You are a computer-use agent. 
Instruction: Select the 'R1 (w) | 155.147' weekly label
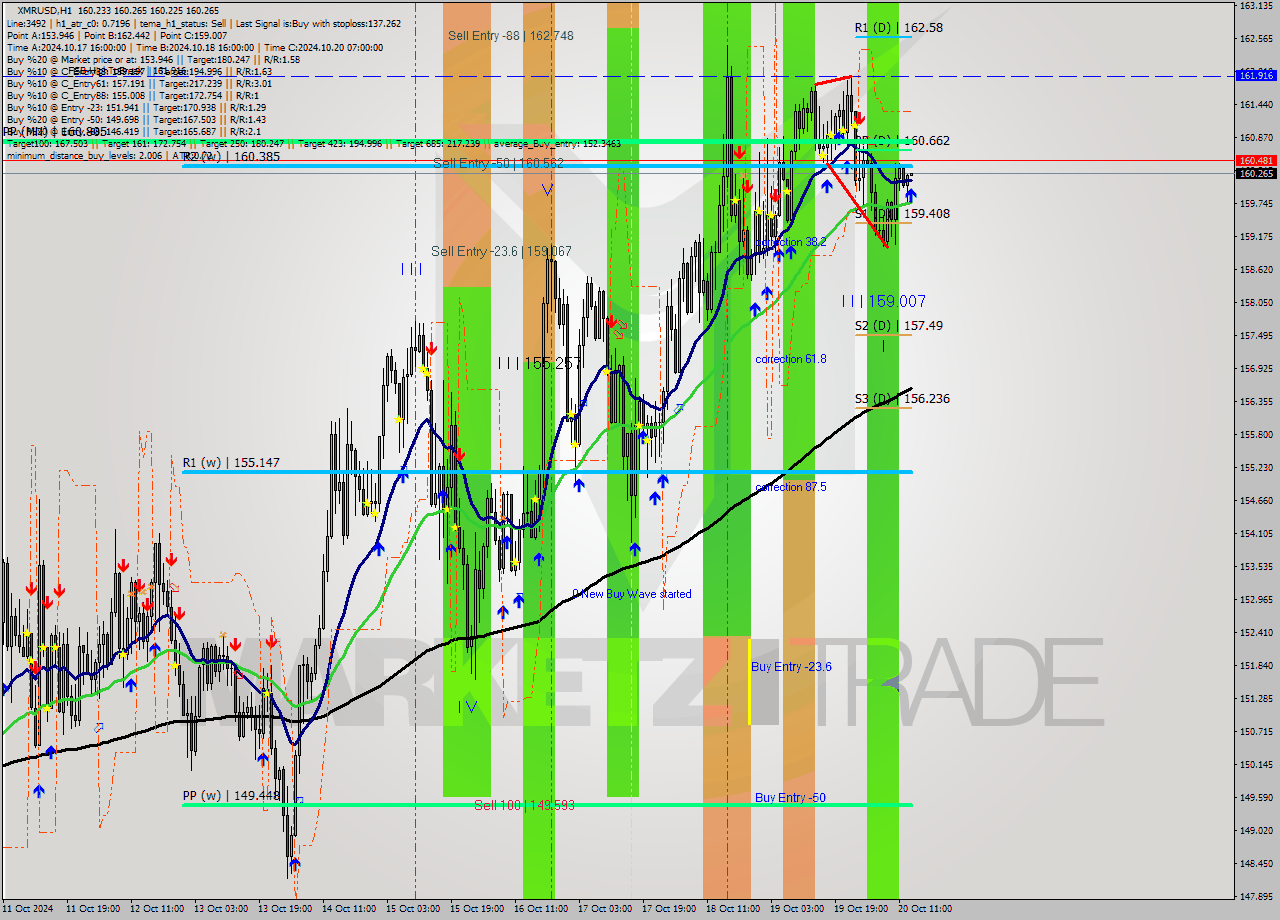231,463
